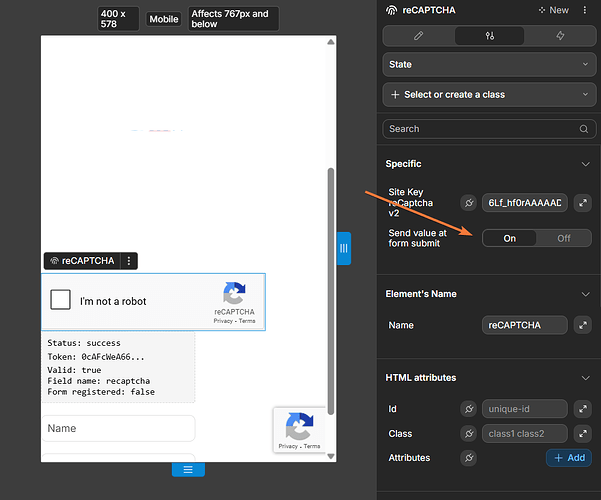Click the canvas vertical scrollbar thumb
This screenshot has width=601, height=500.
331,291
